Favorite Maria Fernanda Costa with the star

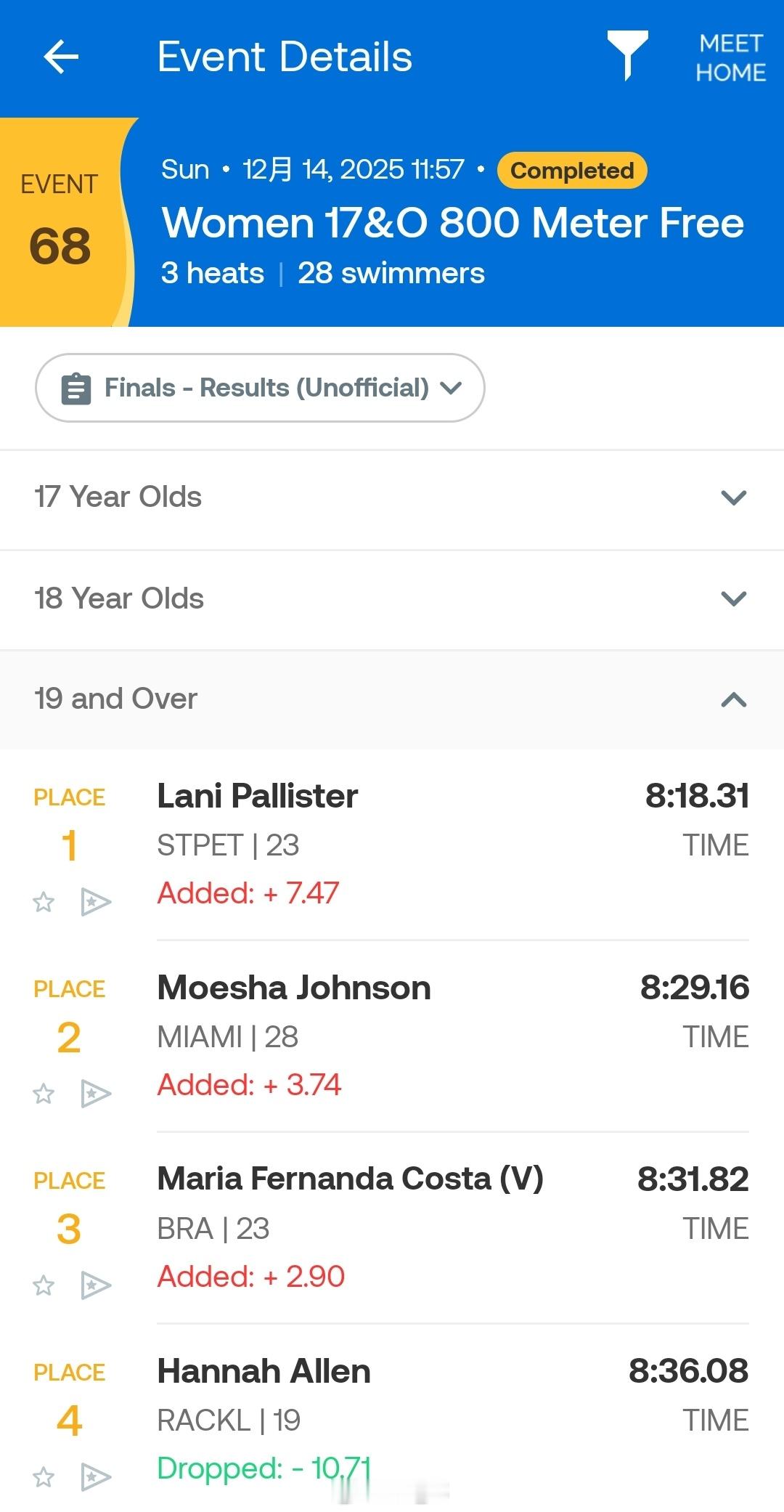click(44, 1285)
